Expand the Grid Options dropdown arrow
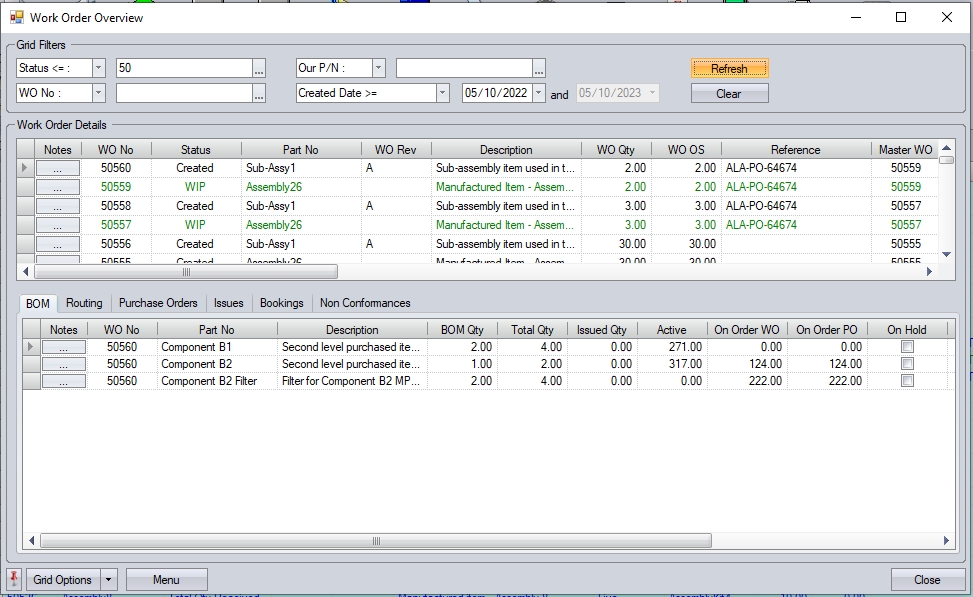Screen dimensions: 973x597 coord(109,580)
